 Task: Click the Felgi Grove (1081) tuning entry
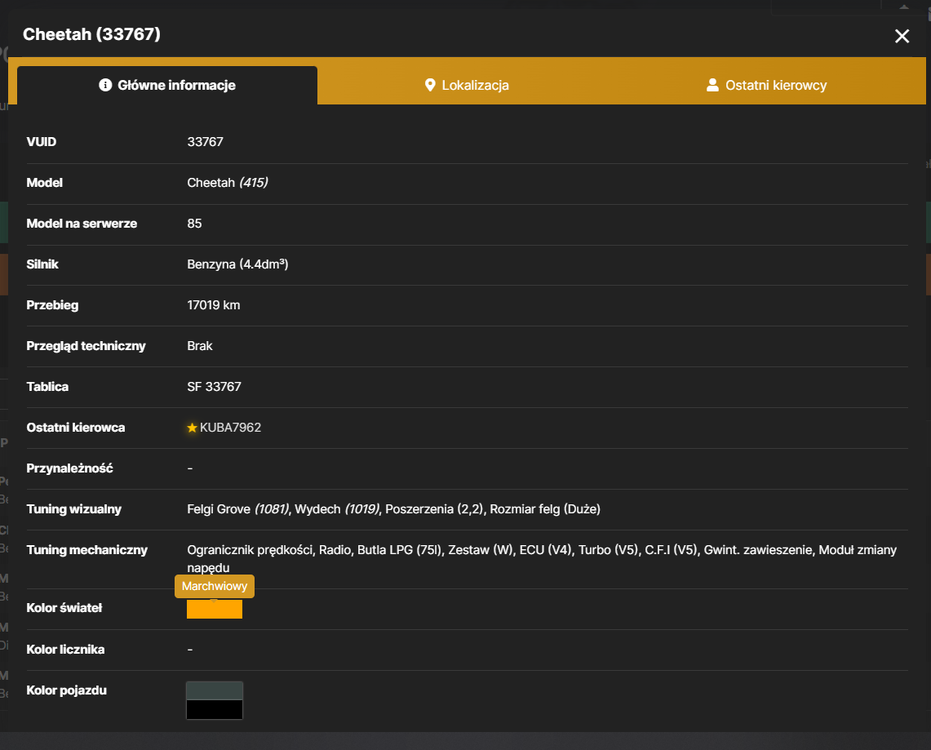(238, 509)
